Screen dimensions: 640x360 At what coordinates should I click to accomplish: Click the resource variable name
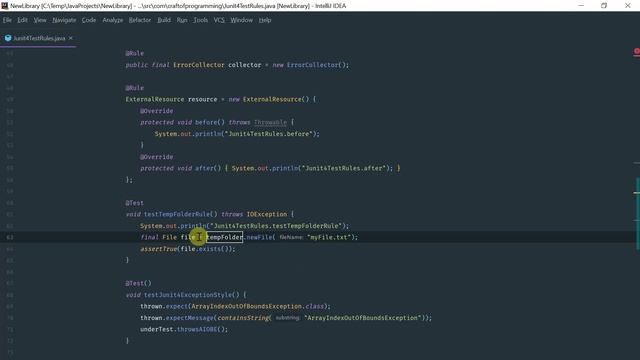[x=202, y=100]
